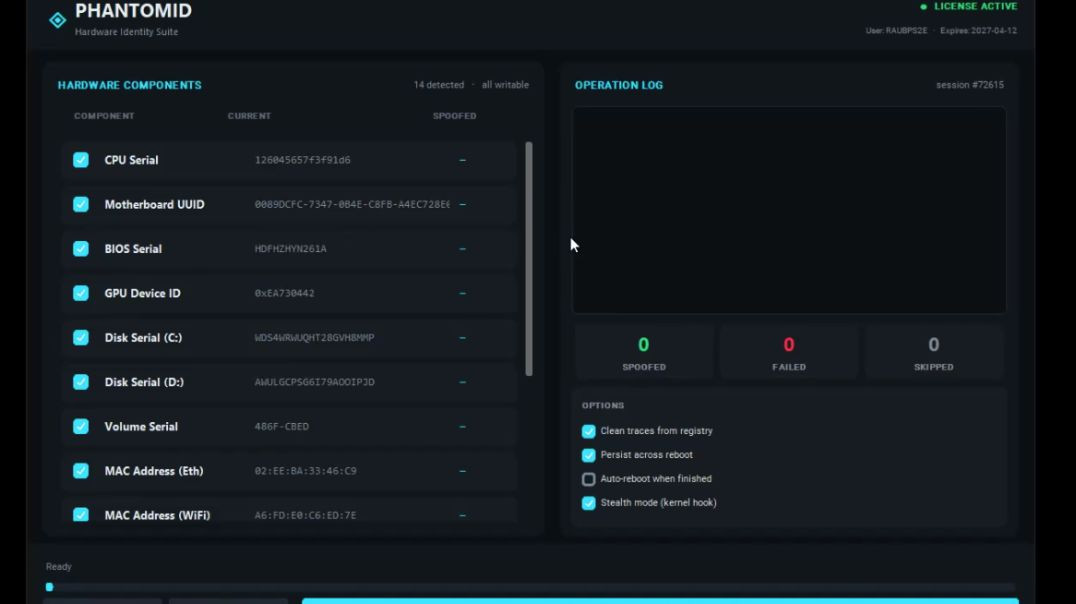Click WiFi MAC value A6:FD:E0:C6:ED:7E
1076x604 pixels.
(x=305, y=515)
